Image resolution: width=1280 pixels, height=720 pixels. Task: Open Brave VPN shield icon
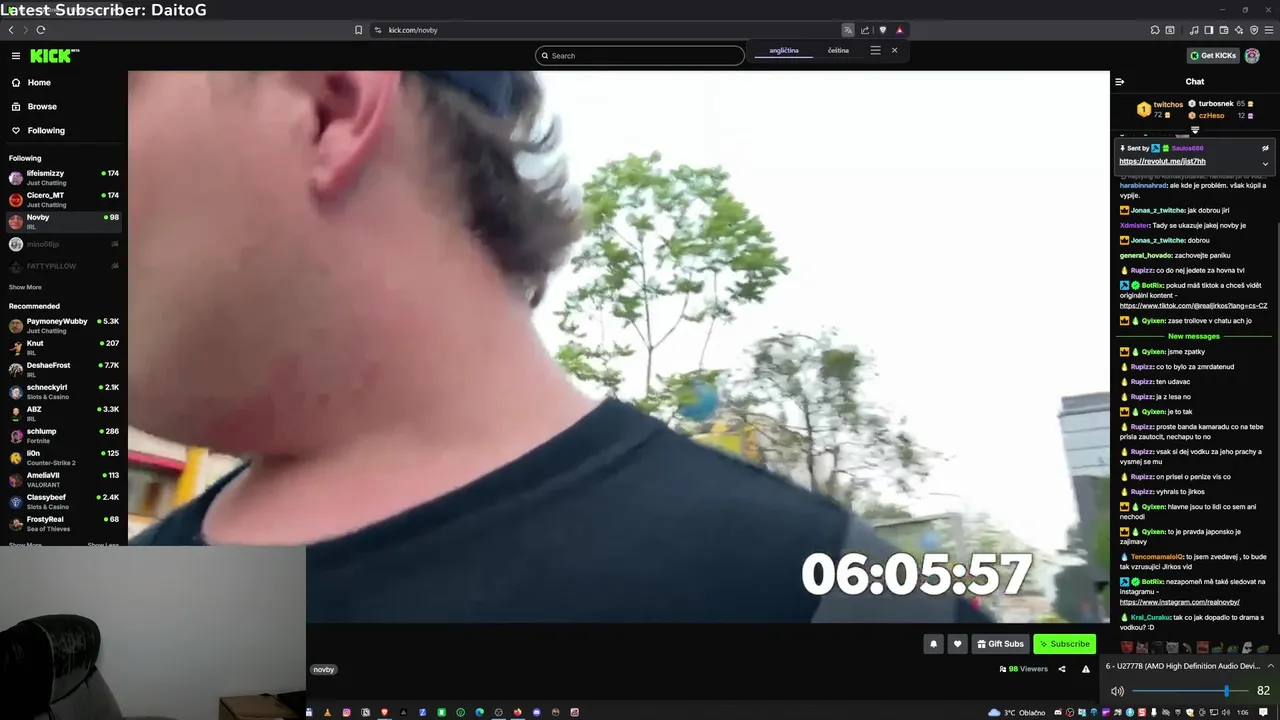click(x=1254, y=30)
